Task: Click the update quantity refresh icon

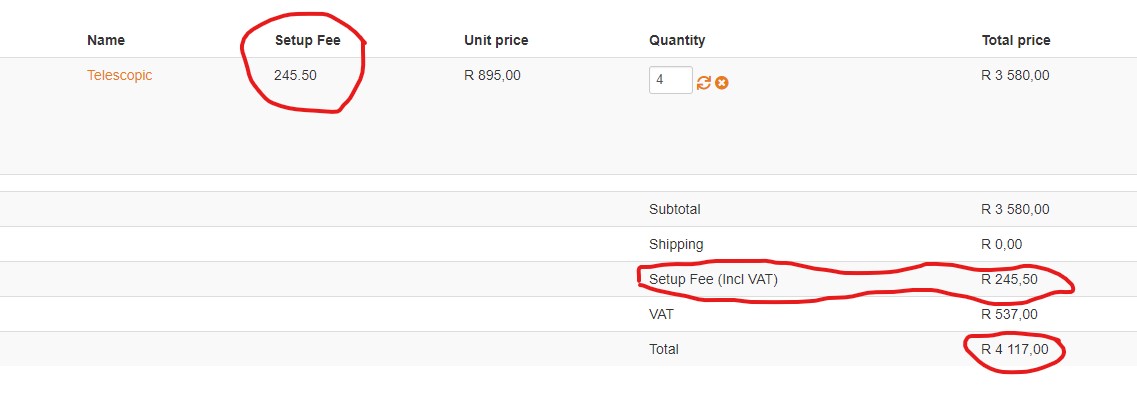Action: [704, 82]
